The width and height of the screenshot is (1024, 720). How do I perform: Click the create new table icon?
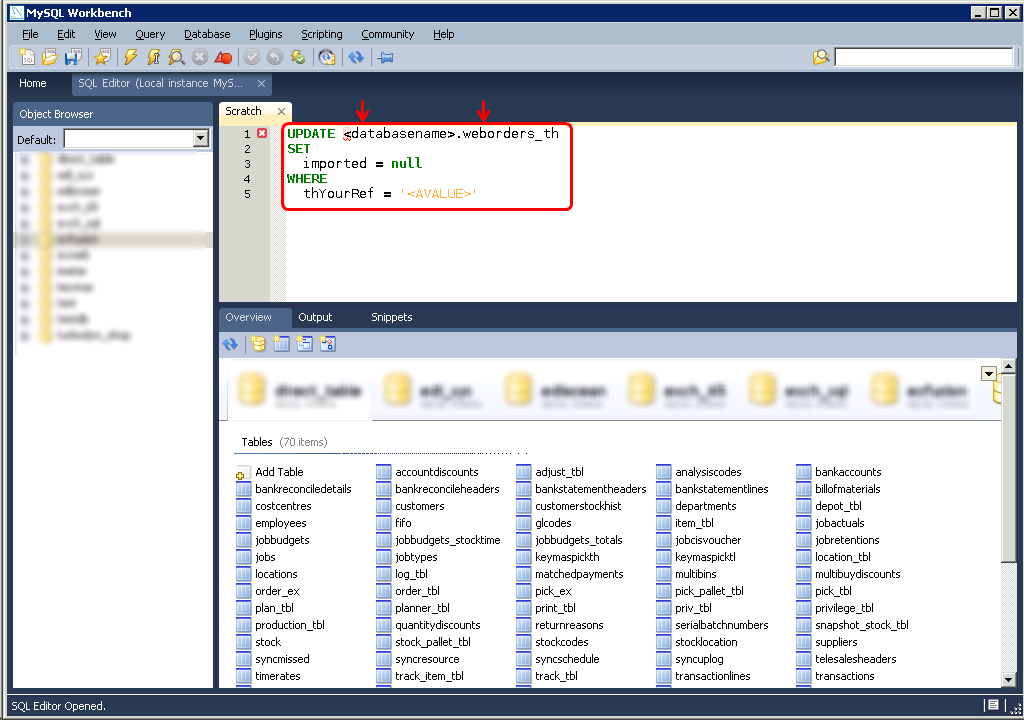(x=281, y=344)
